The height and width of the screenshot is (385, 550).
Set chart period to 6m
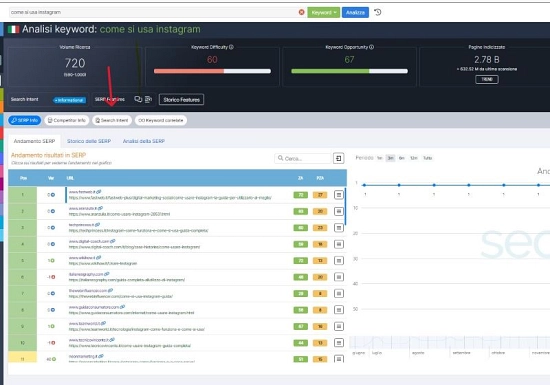402,158
